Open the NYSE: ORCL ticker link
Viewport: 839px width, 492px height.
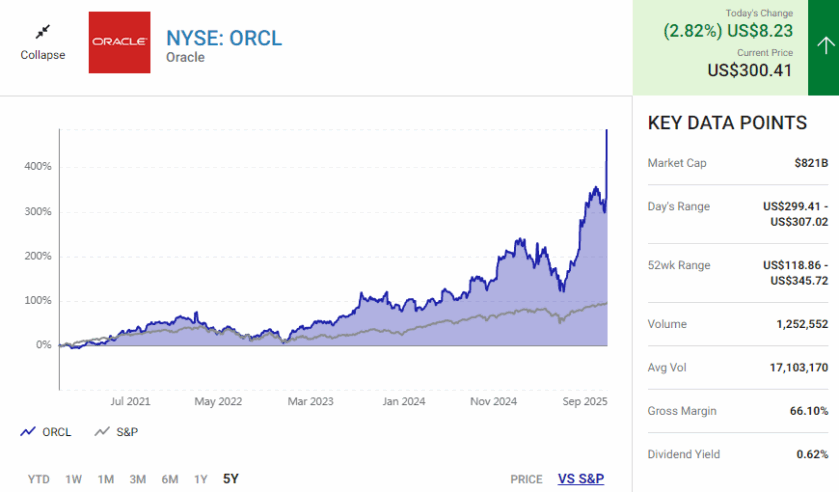(224, 38)
